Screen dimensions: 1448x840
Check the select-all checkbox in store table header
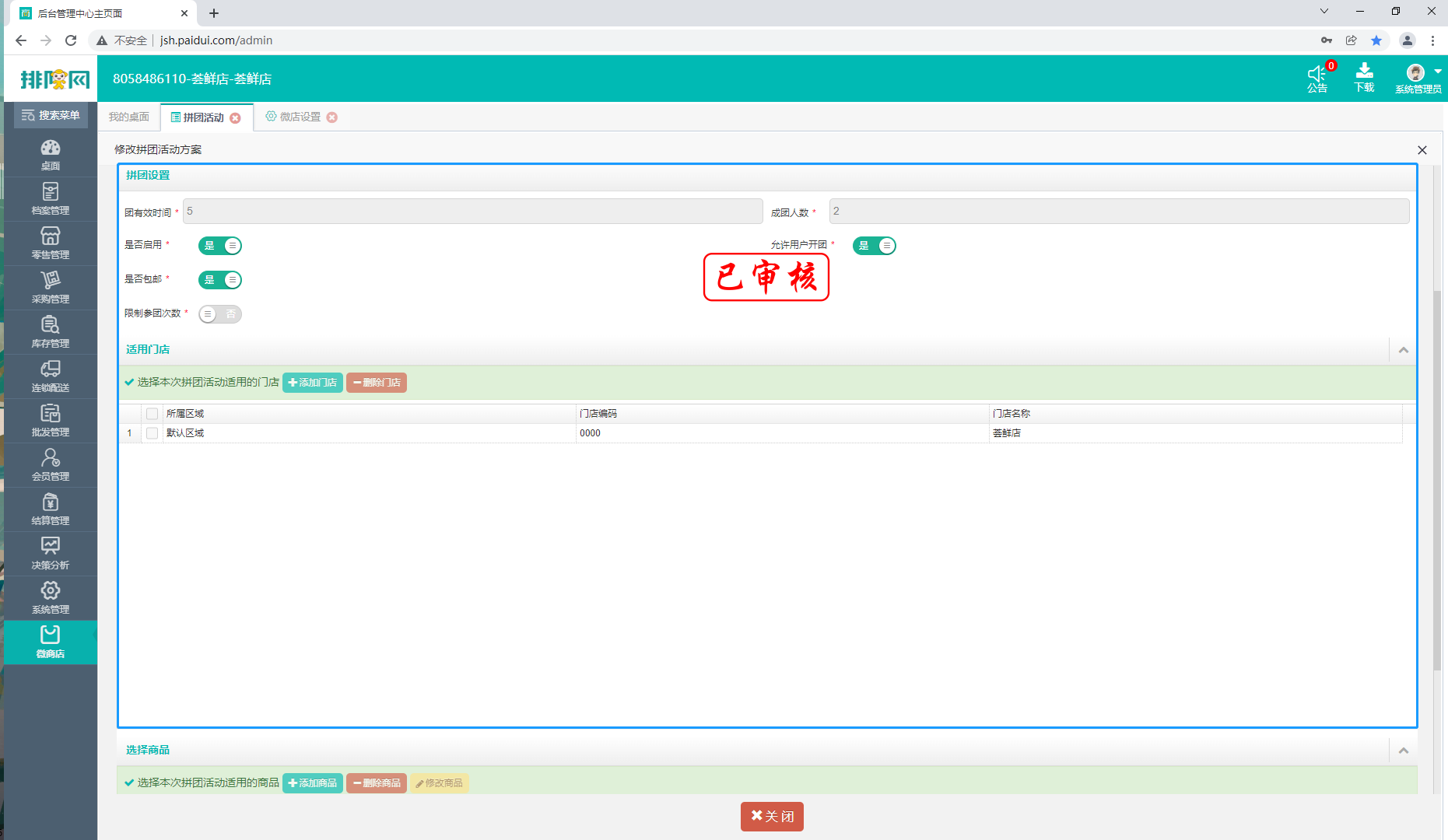[x=152, y=414]
